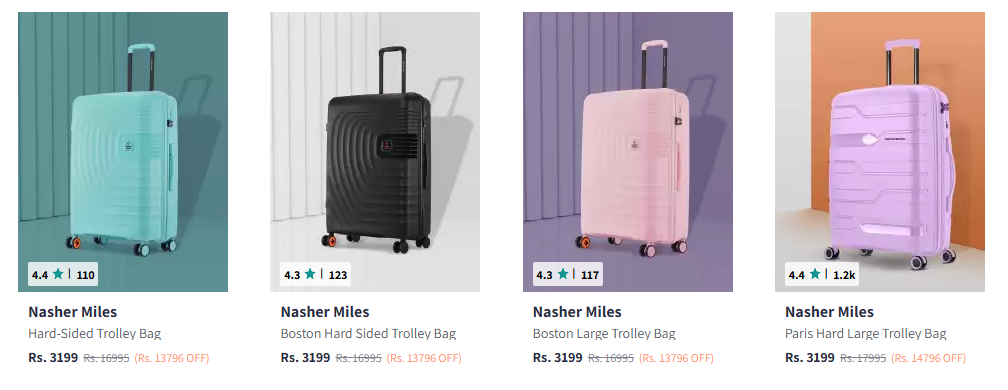Viewport: 1008px width, 390px height.
Task: Open the 123 ratings count badge
Action: 338,276
